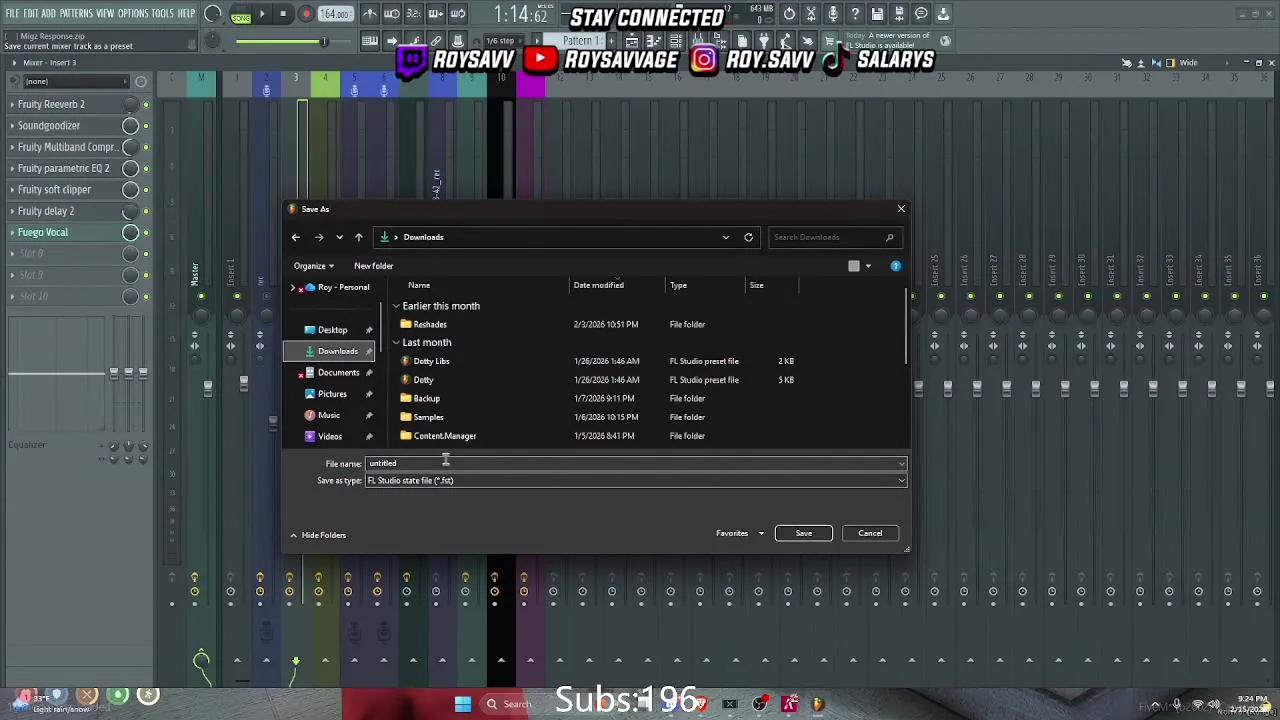Screen dimensions: 1280x720
Task: Toggle Fruity soft clipper on/off
Action: pos(146,190)
